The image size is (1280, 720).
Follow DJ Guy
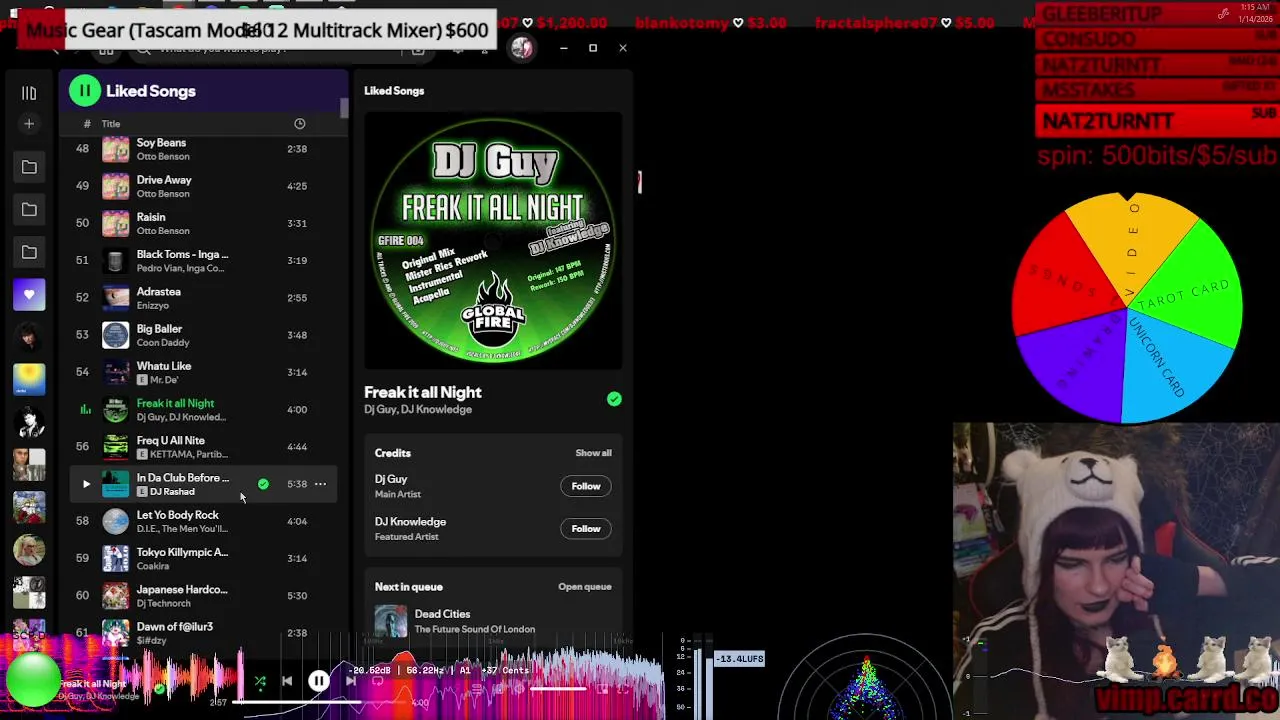[x=586, y=486]
